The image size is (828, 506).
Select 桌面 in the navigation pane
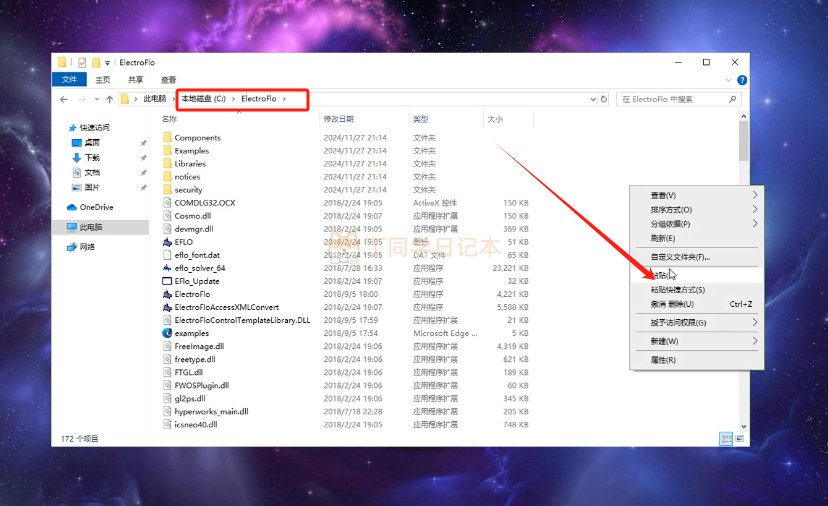click(92, 143)
